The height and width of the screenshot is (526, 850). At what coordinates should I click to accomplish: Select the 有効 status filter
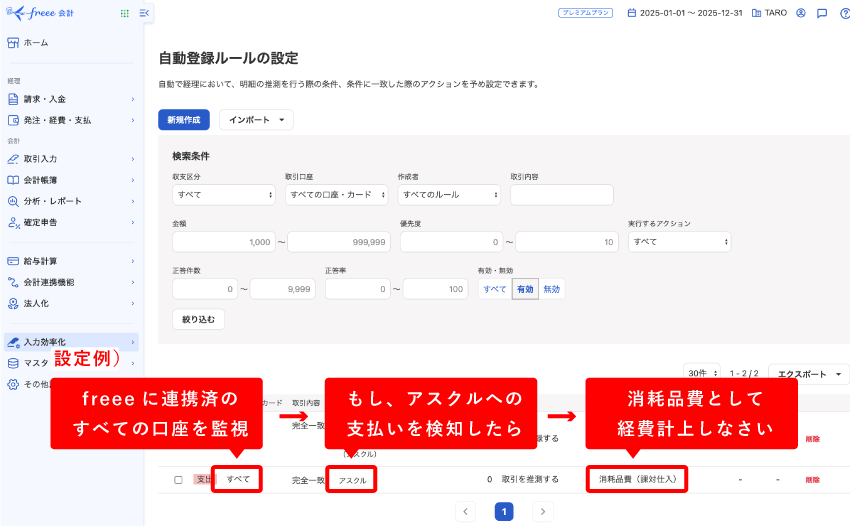pos(524,289)
